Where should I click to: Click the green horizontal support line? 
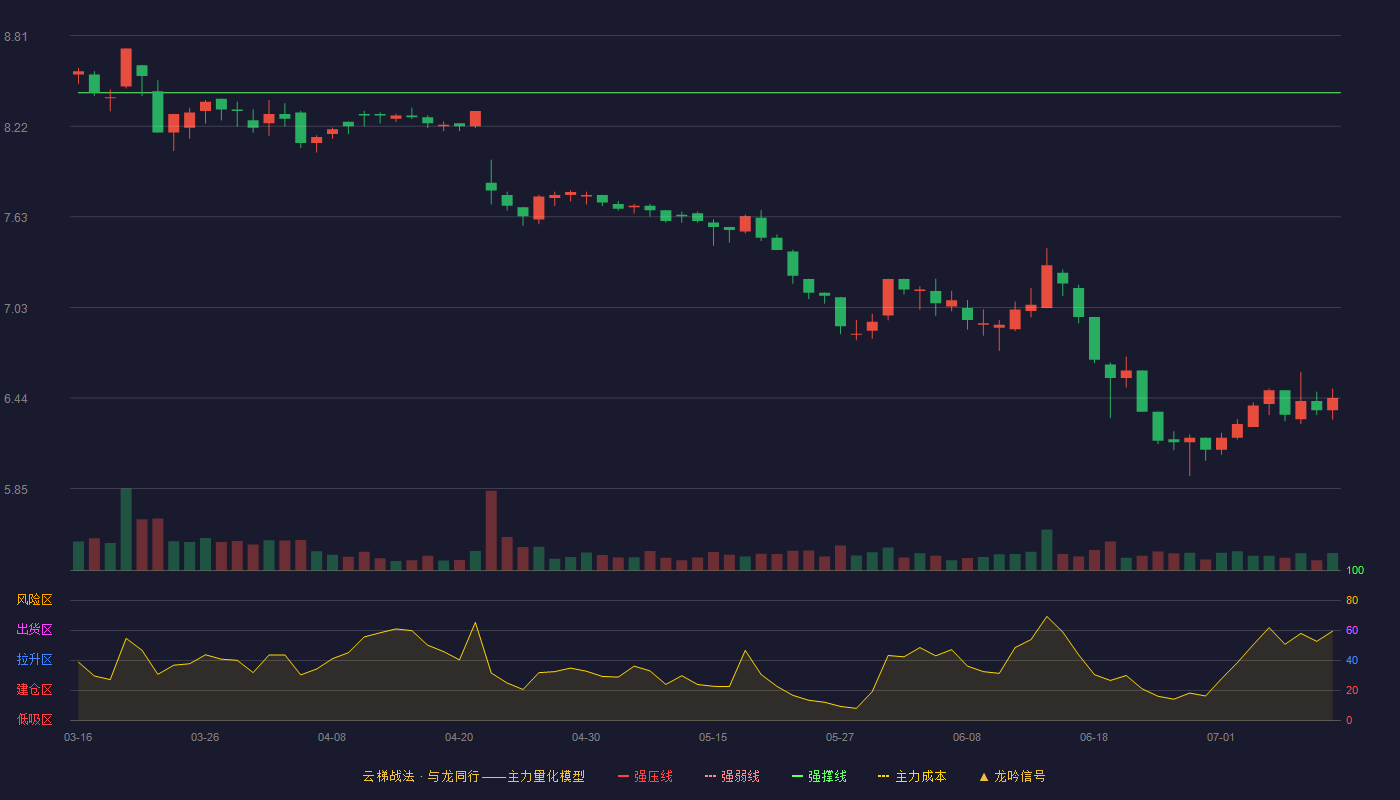[709, 92]
